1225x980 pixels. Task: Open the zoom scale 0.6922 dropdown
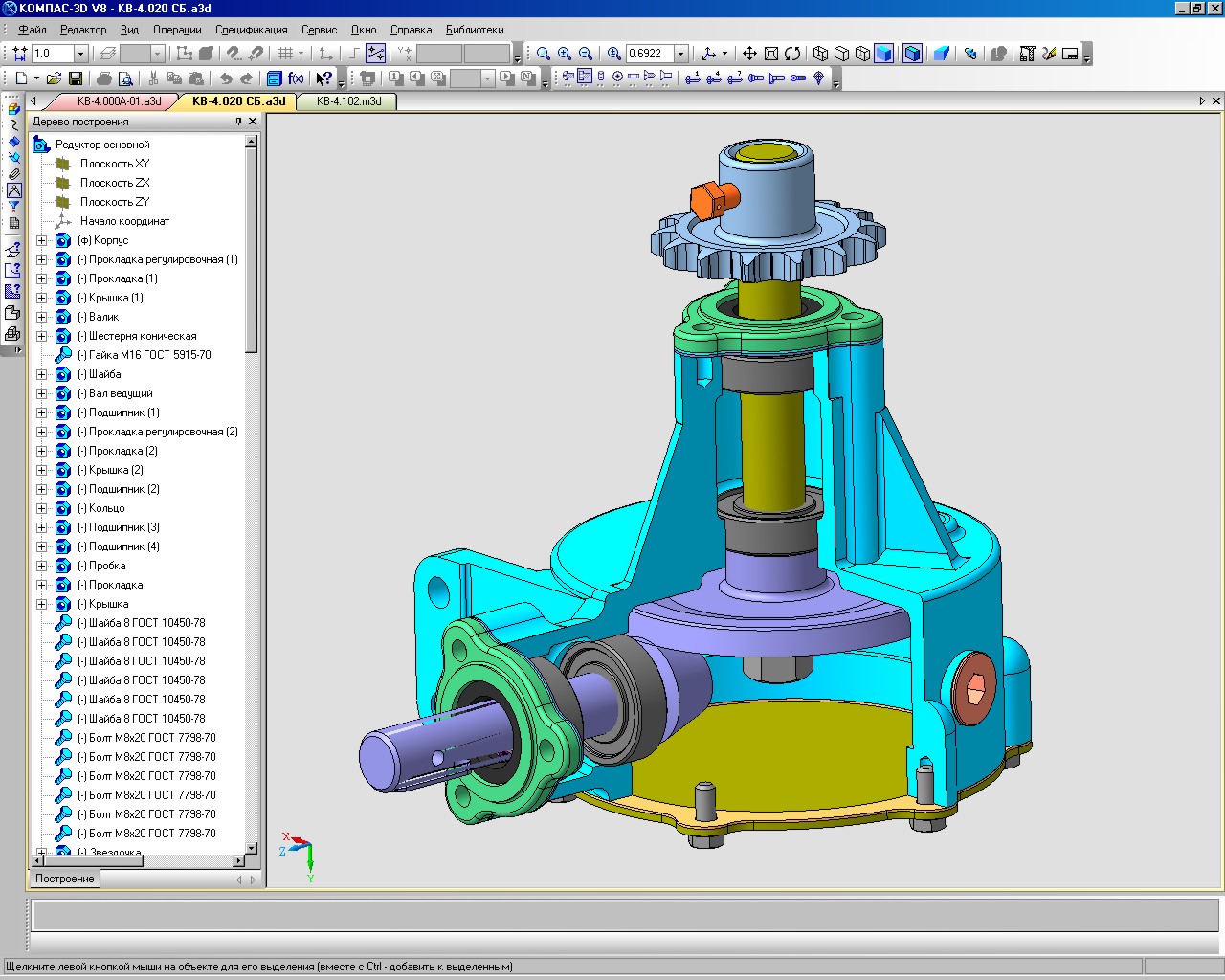[x=680, y=54]
